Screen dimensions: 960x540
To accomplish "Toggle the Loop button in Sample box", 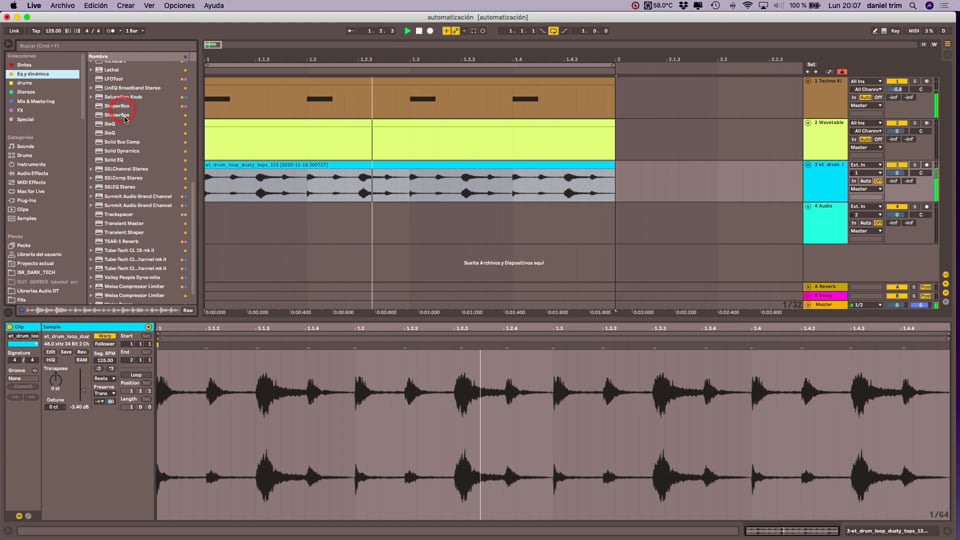I will pyautogui.click(x=136, y=375).
